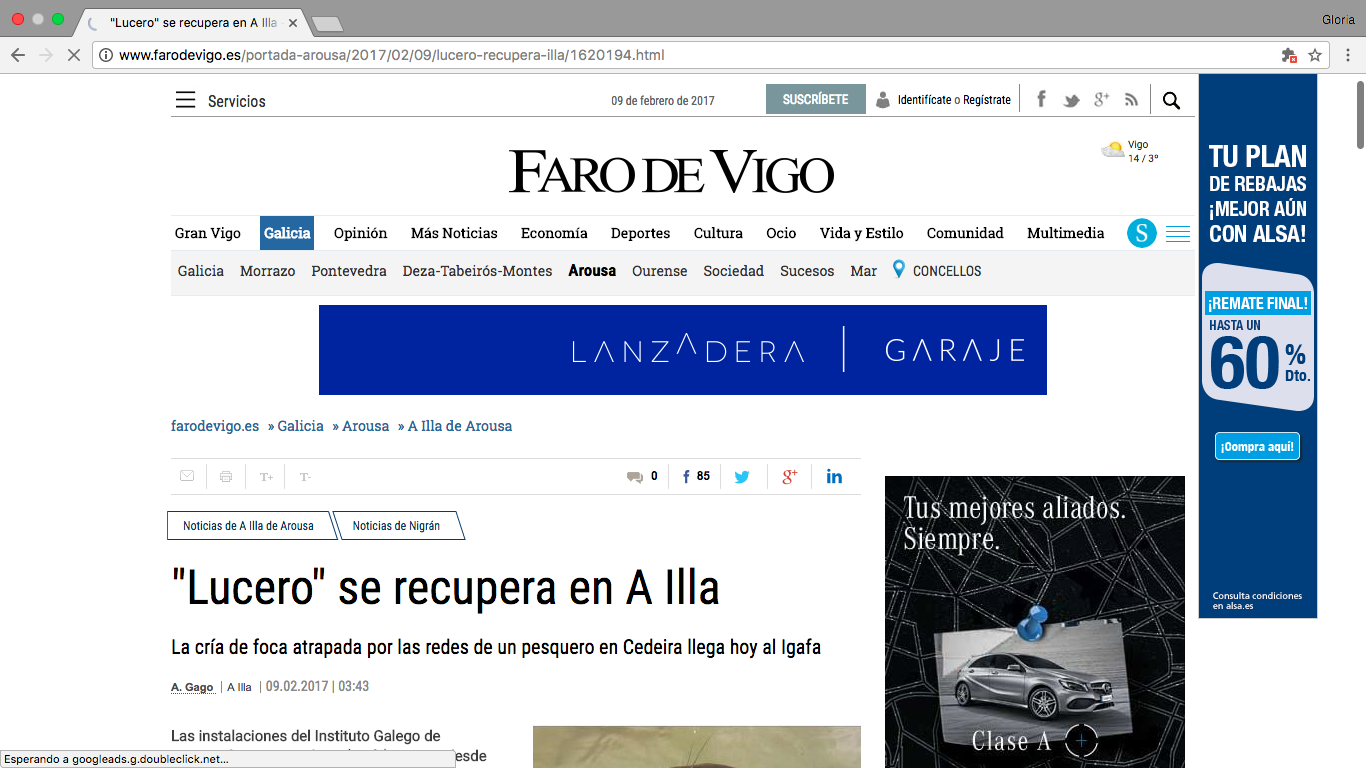Click the user icon beside Identifícate

(883, 100)
